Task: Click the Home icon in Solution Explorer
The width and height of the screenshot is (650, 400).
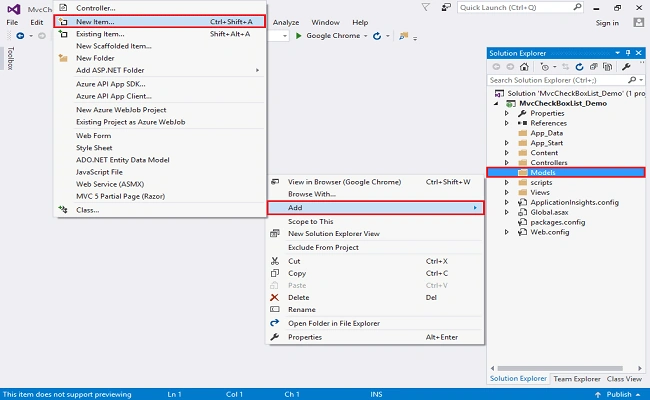Action: [524, 67]
